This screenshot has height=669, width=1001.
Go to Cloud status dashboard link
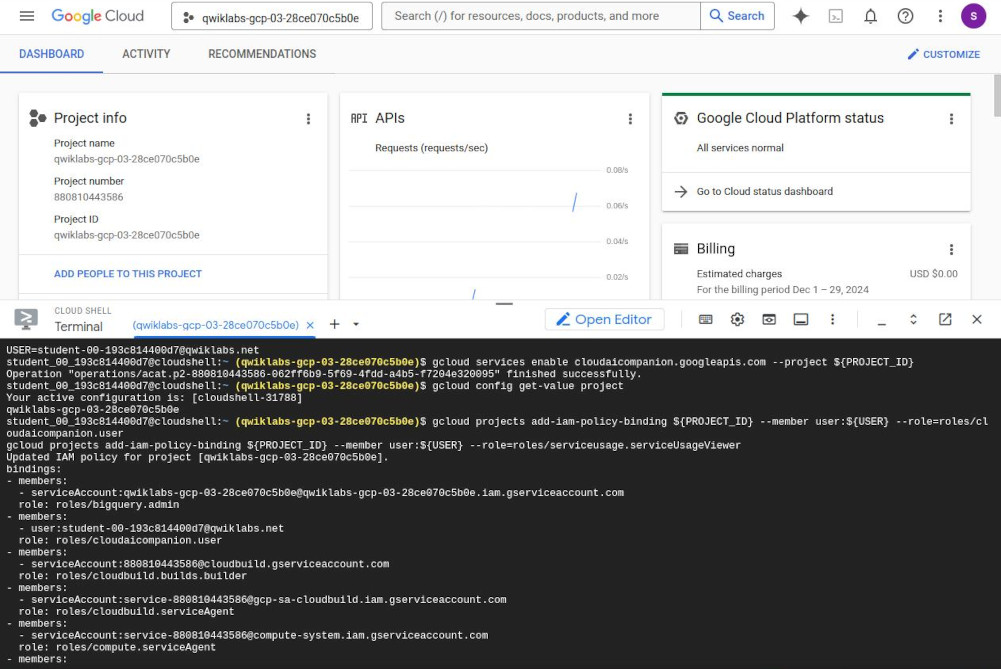click(765, 192)
